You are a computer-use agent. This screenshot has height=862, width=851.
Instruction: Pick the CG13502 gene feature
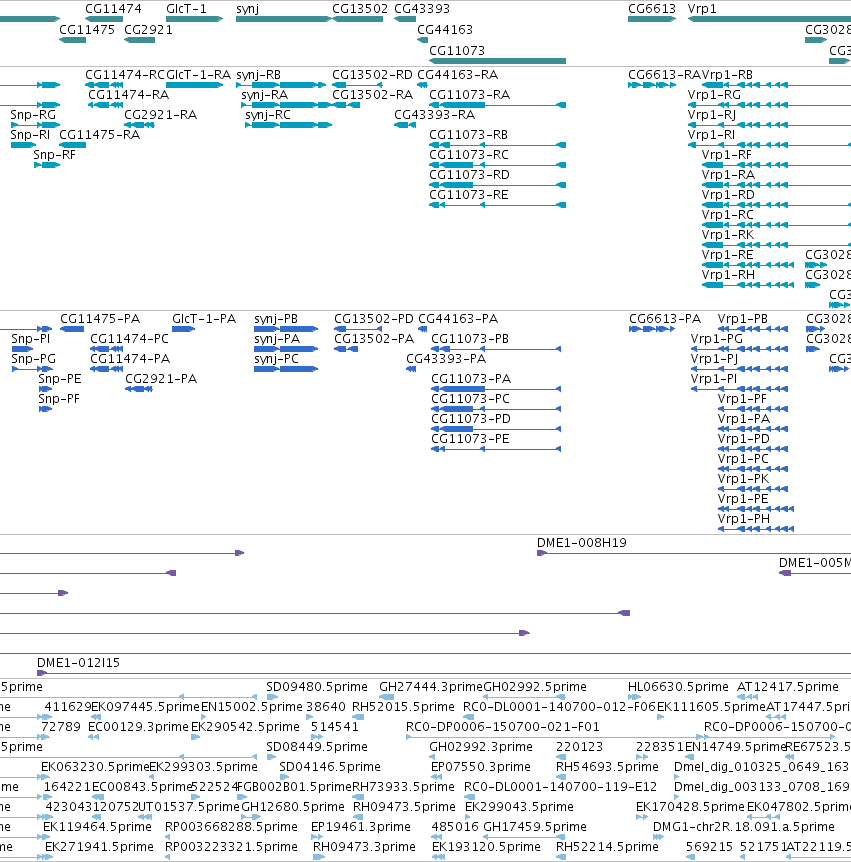coord(357,19)
